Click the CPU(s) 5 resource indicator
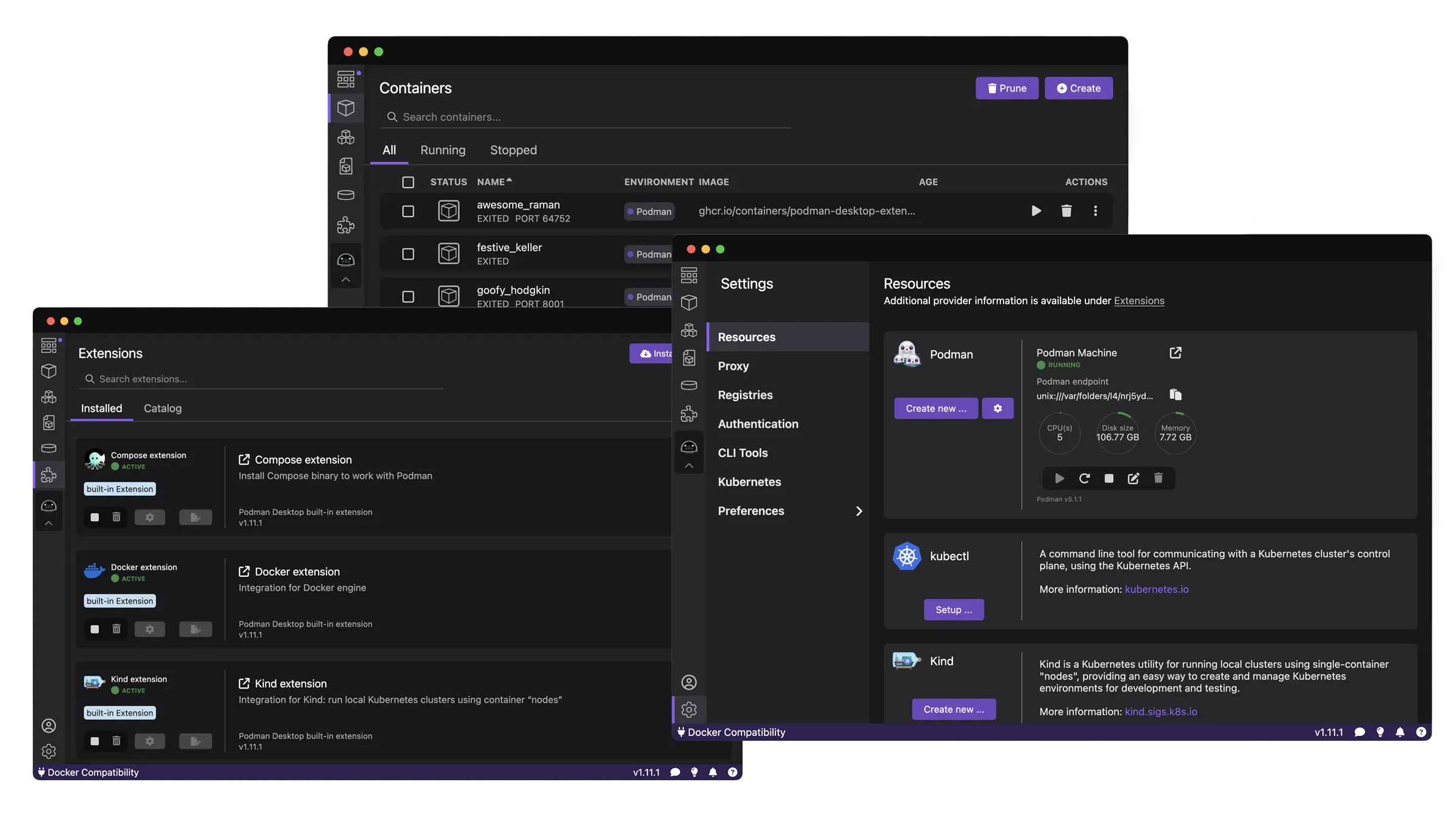 click(x=1059, y=433)
